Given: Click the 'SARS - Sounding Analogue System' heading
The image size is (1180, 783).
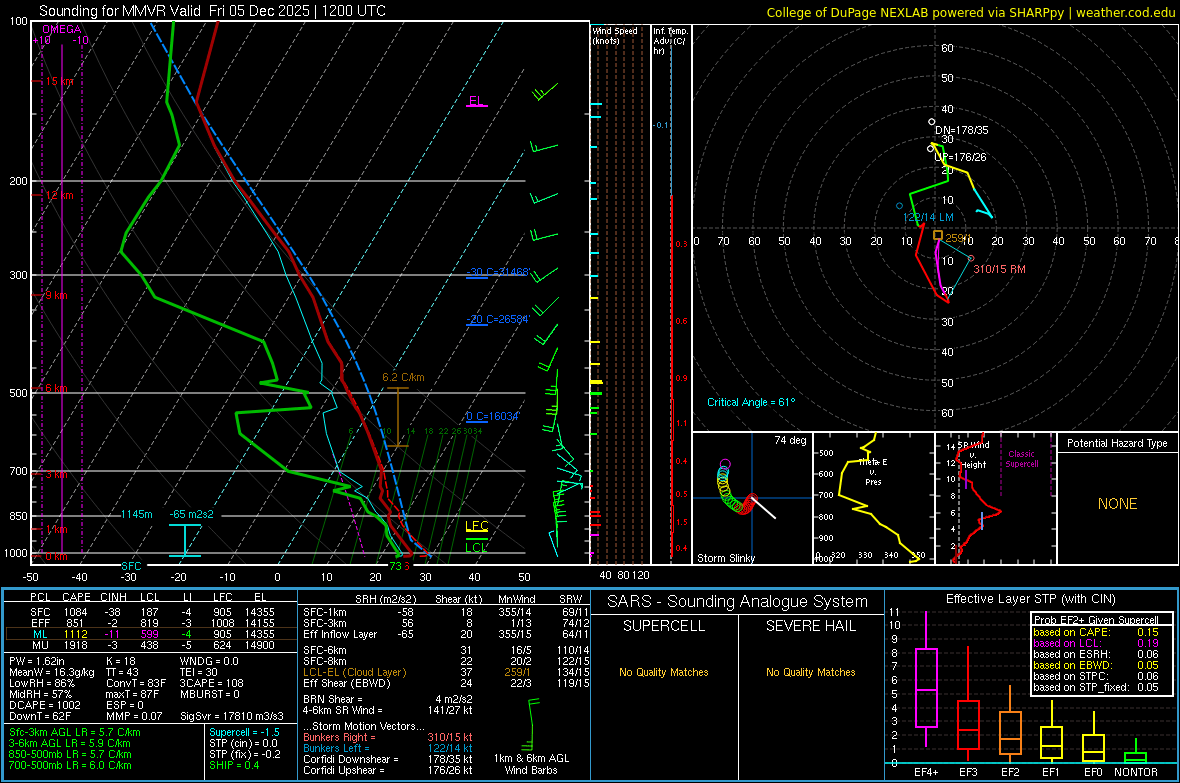Looking at the screenshot, I should coord(737,602).
